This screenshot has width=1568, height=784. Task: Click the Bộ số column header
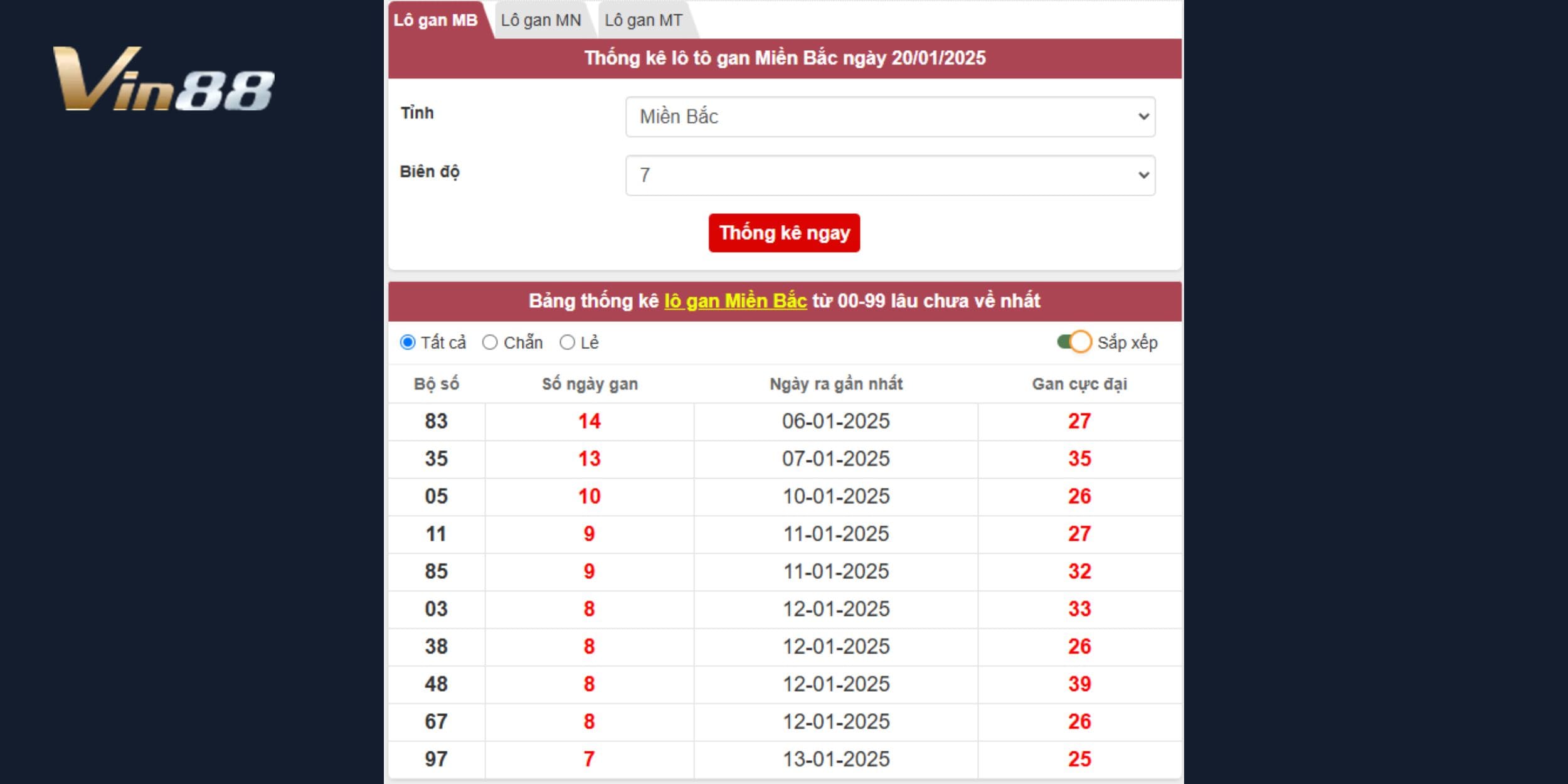[437, 384]
